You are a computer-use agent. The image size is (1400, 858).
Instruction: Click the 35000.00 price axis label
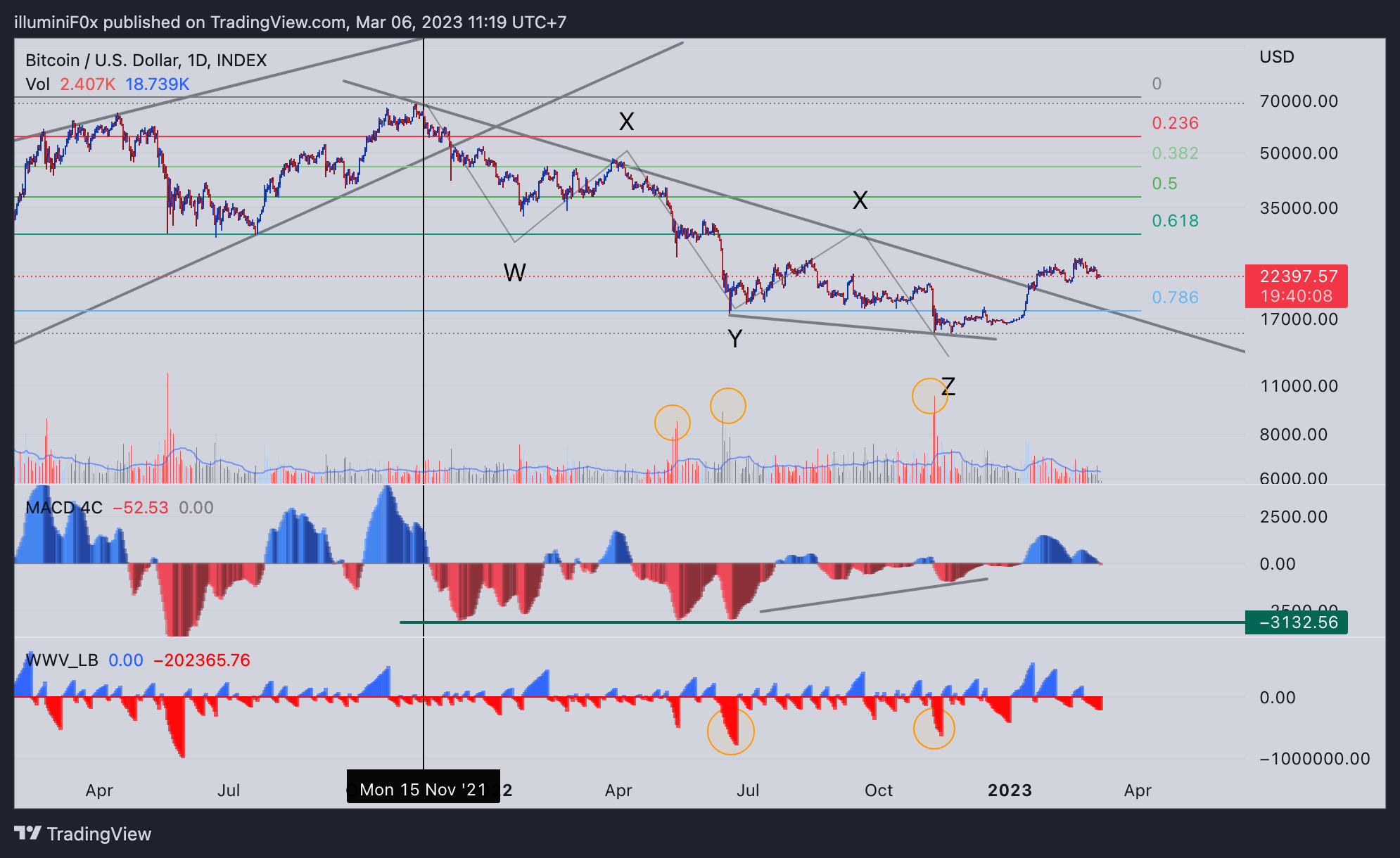click(x=1299, y=208)
